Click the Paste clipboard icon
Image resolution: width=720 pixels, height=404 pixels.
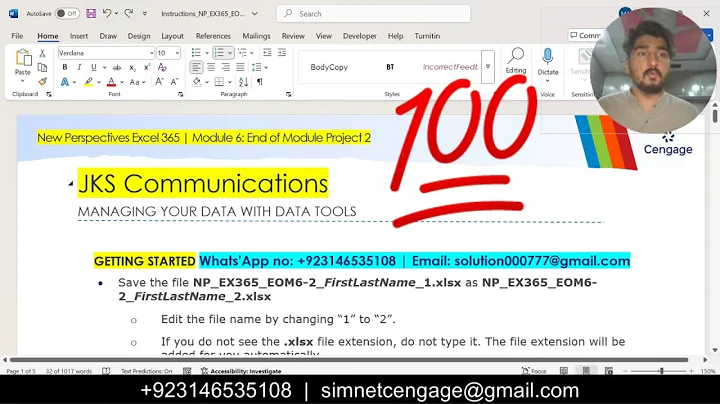(23, 59)
